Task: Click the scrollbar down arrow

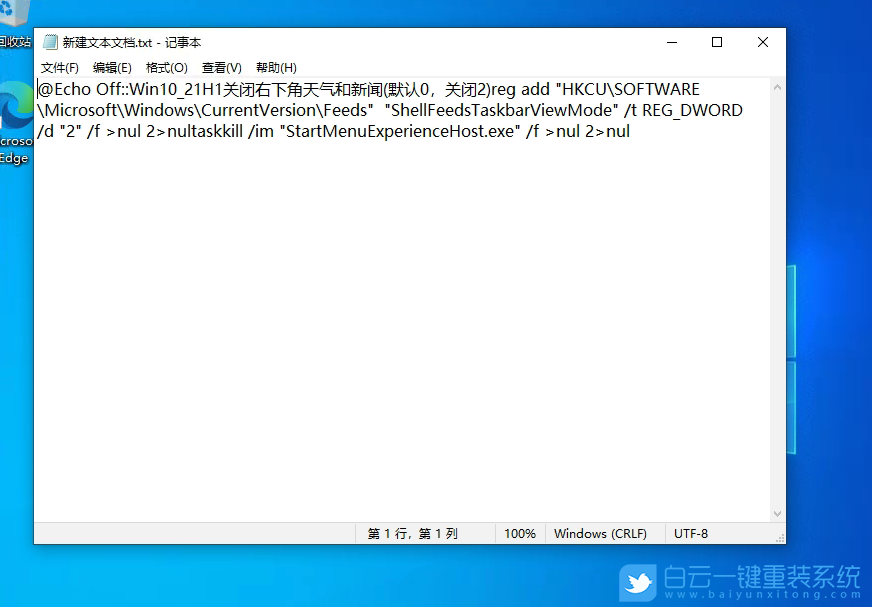Action: click(777, 512)
